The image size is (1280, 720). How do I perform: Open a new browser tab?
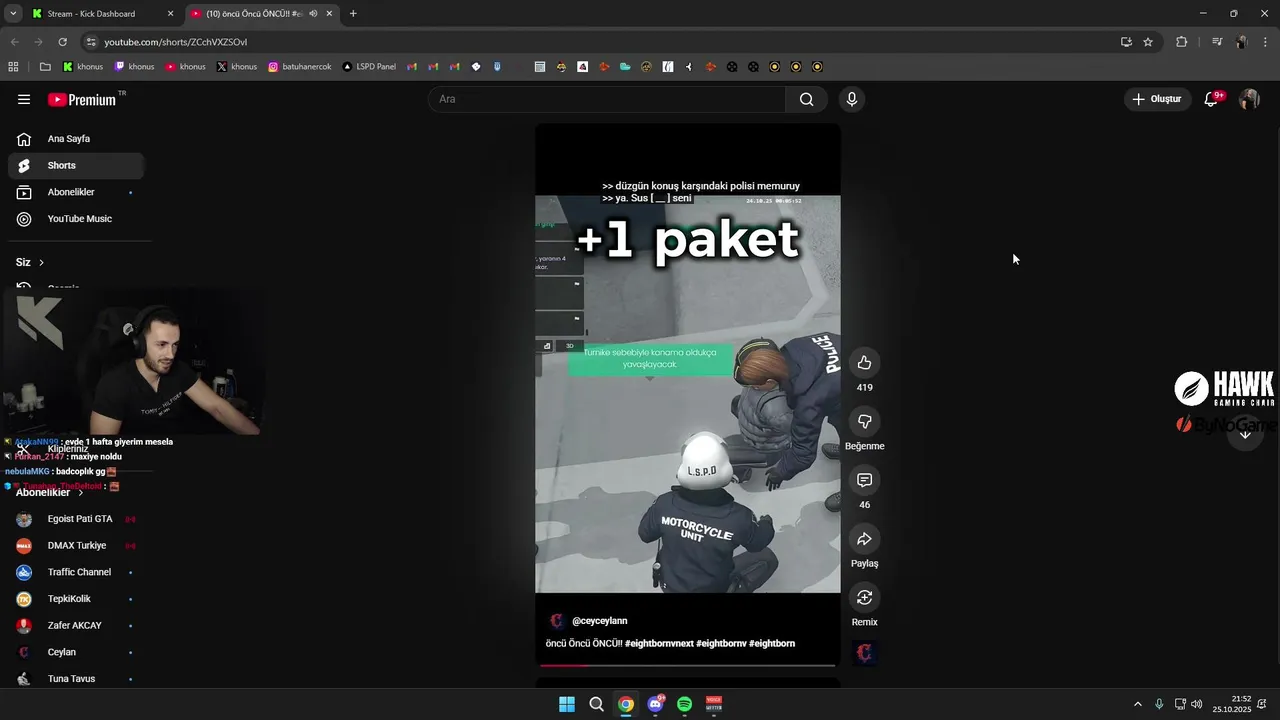click(353, 14)
